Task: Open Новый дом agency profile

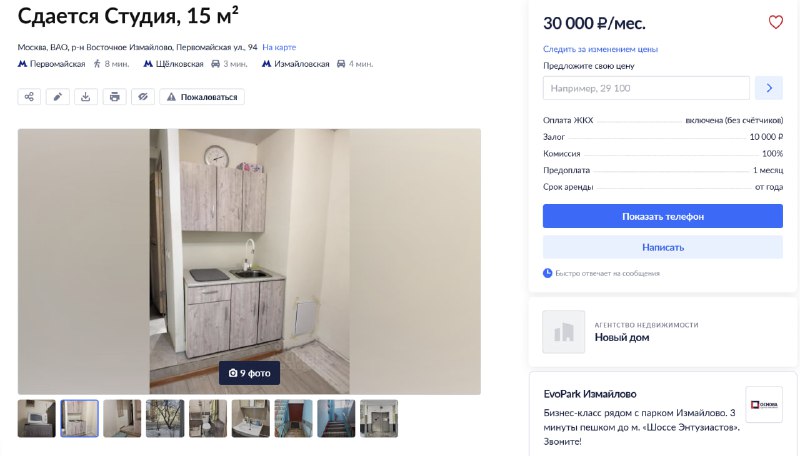Action: tap(621, 337)
